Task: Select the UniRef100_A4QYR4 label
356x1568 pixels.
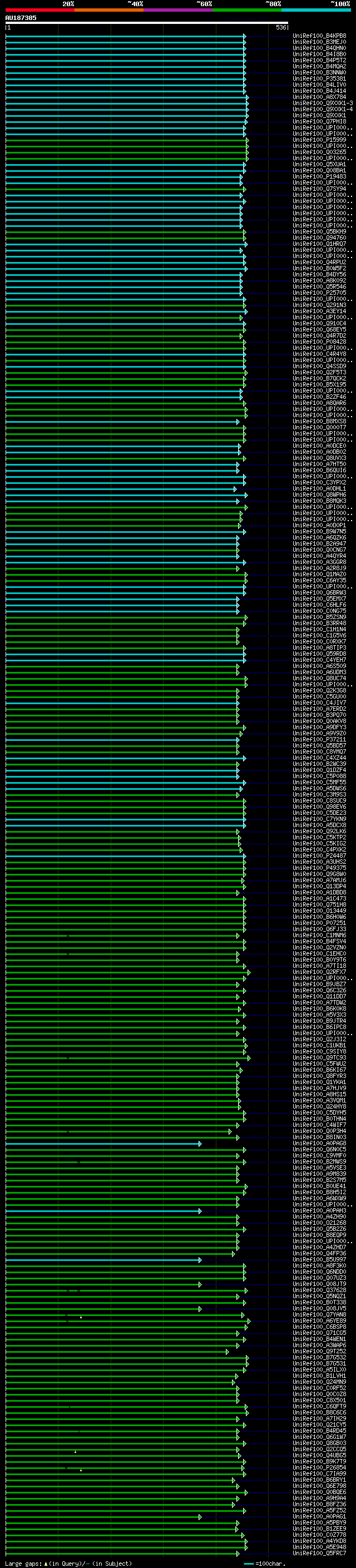Action: (319, 556)
